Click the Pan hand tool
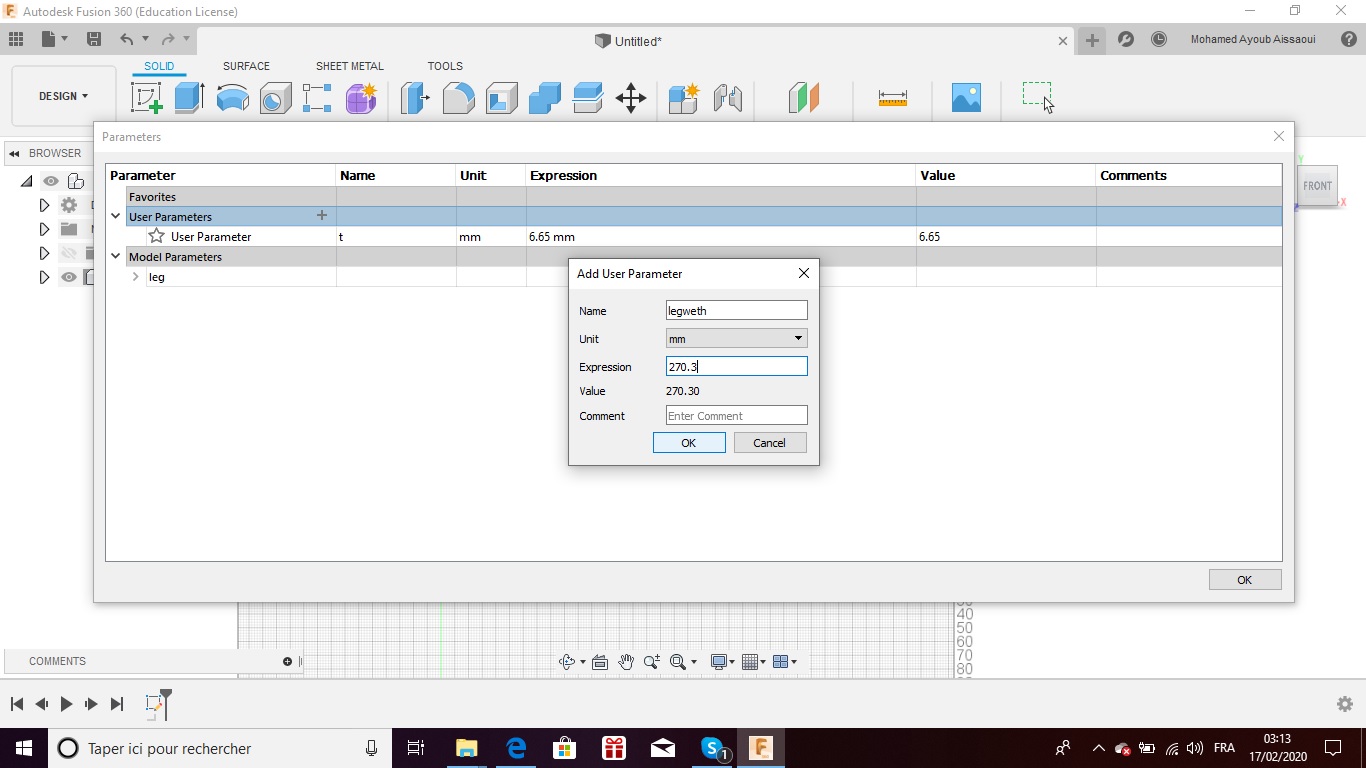Viewport: 1366px width, 768px height. pyautogui.click(x=626, y=661)
